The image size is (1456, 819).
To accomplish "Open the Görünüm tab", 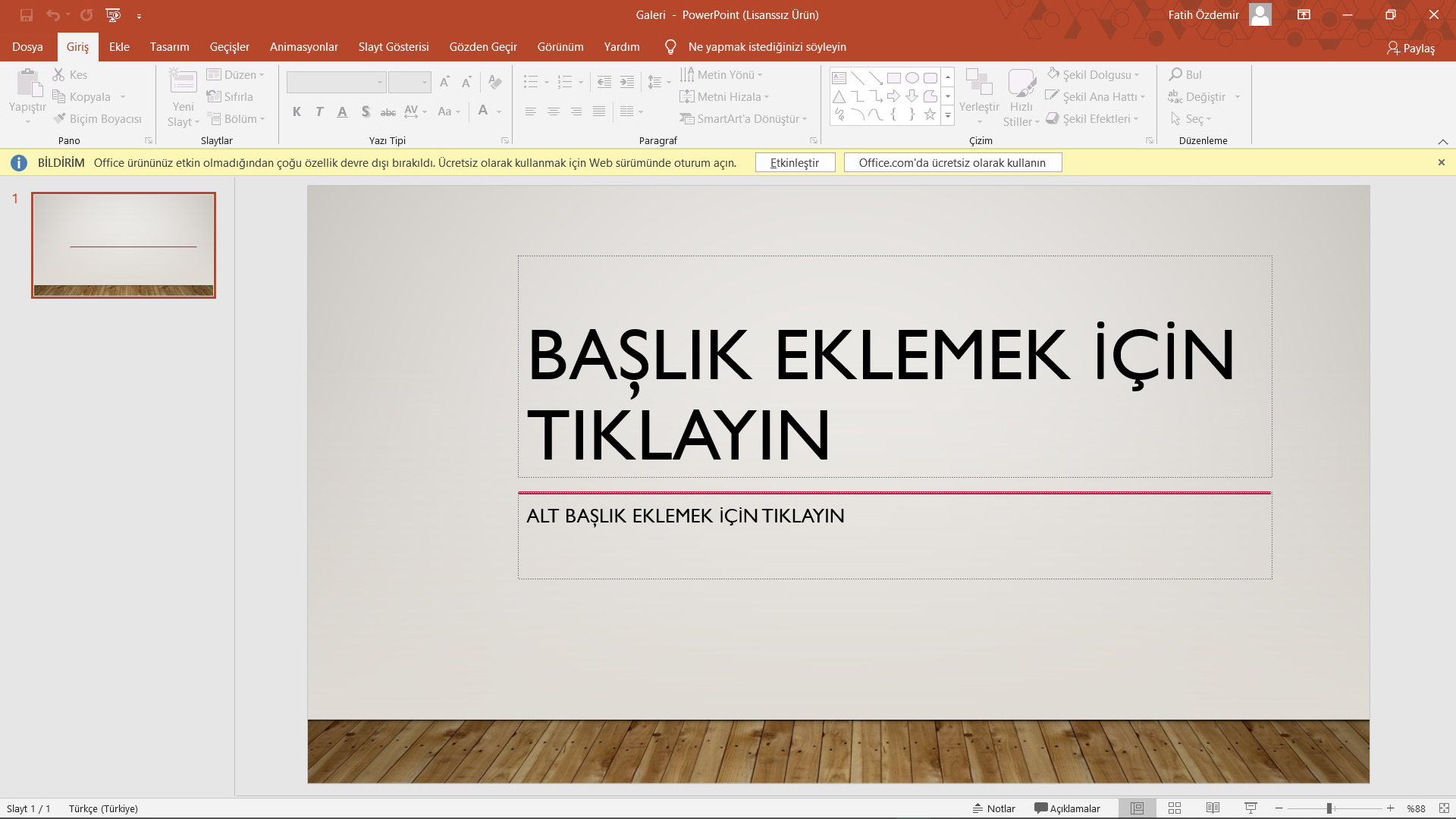I will point(560,47).
